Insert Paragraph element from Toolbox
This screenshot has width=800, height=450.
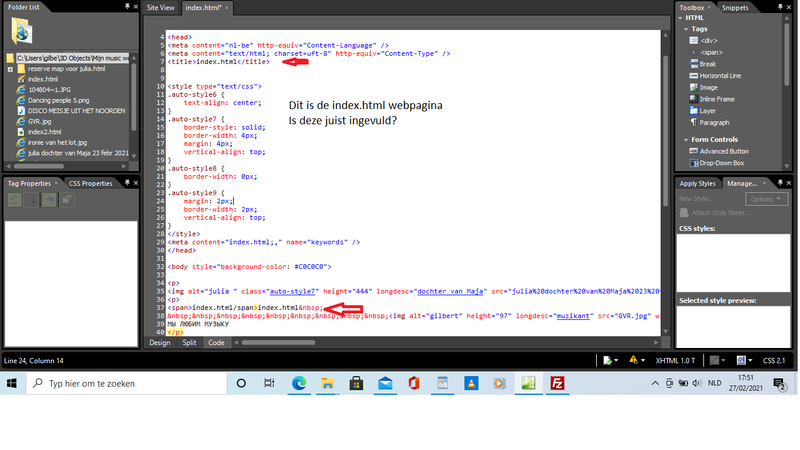(x=714, y=122)
